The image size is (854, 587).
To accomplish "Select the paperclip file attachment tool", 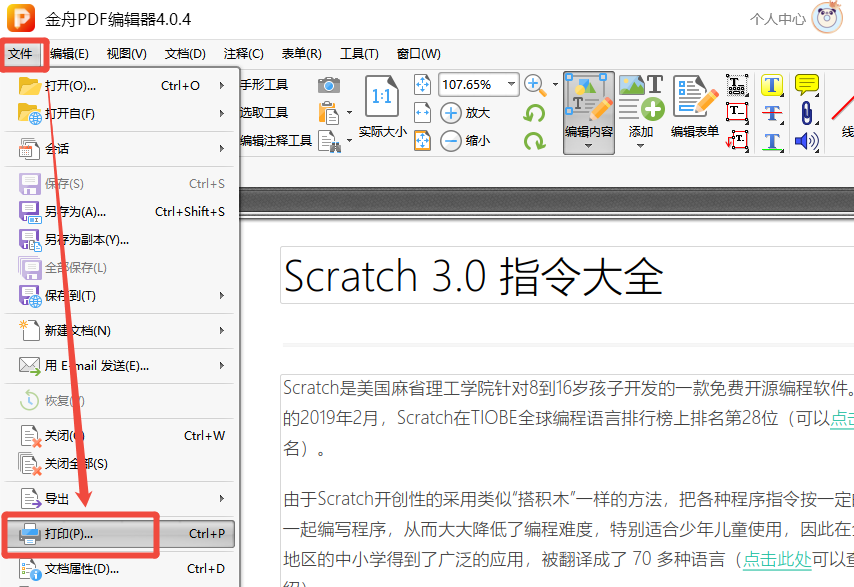I will tap(807, 113).
